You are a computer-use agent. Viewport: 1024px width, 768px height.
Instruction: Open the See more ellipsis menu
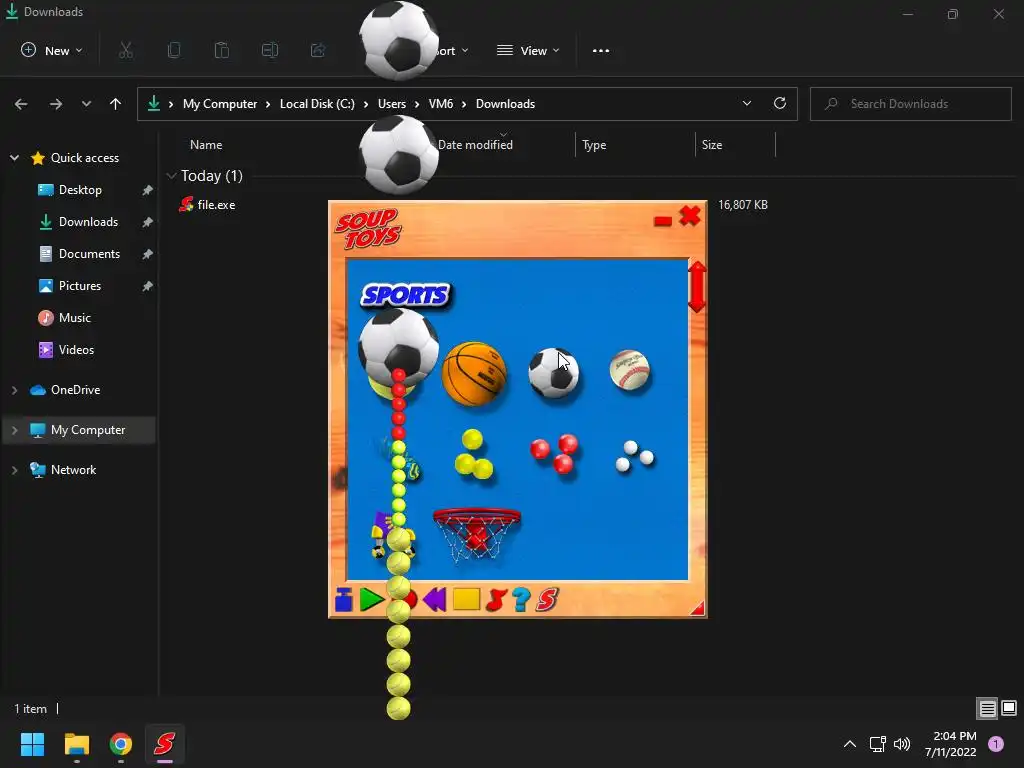point(601,50)
